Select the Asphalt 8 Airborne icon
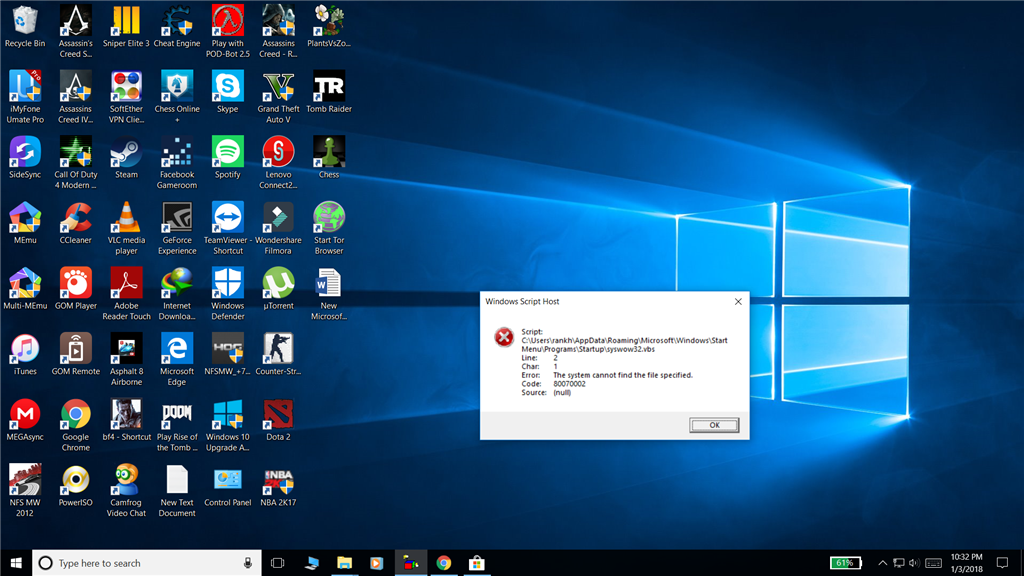The height and width of the screenshot is (576, 1024). [126, 359]
